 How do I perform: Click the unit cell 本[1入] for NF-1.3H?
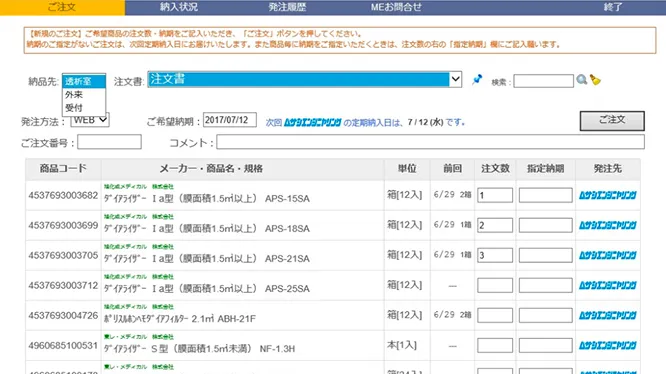click(x=402, y=345)
